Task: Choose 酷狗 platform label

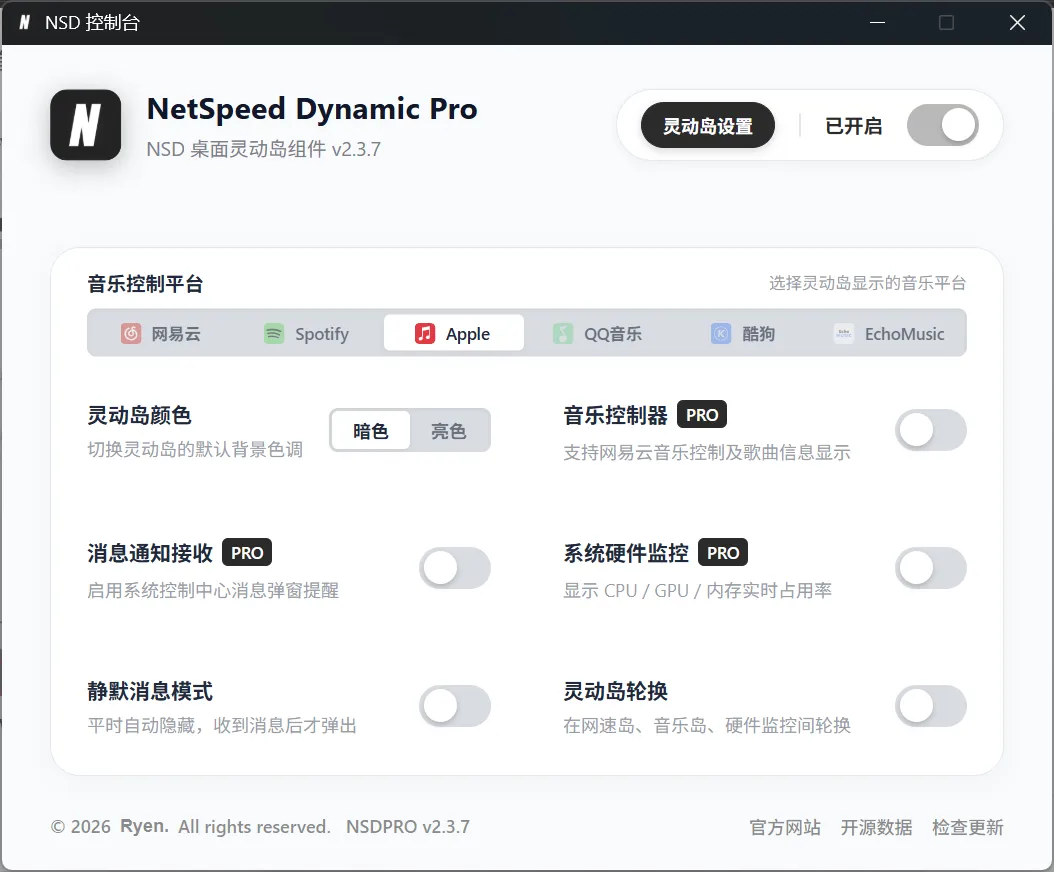Action: click(x=758, y=334)
